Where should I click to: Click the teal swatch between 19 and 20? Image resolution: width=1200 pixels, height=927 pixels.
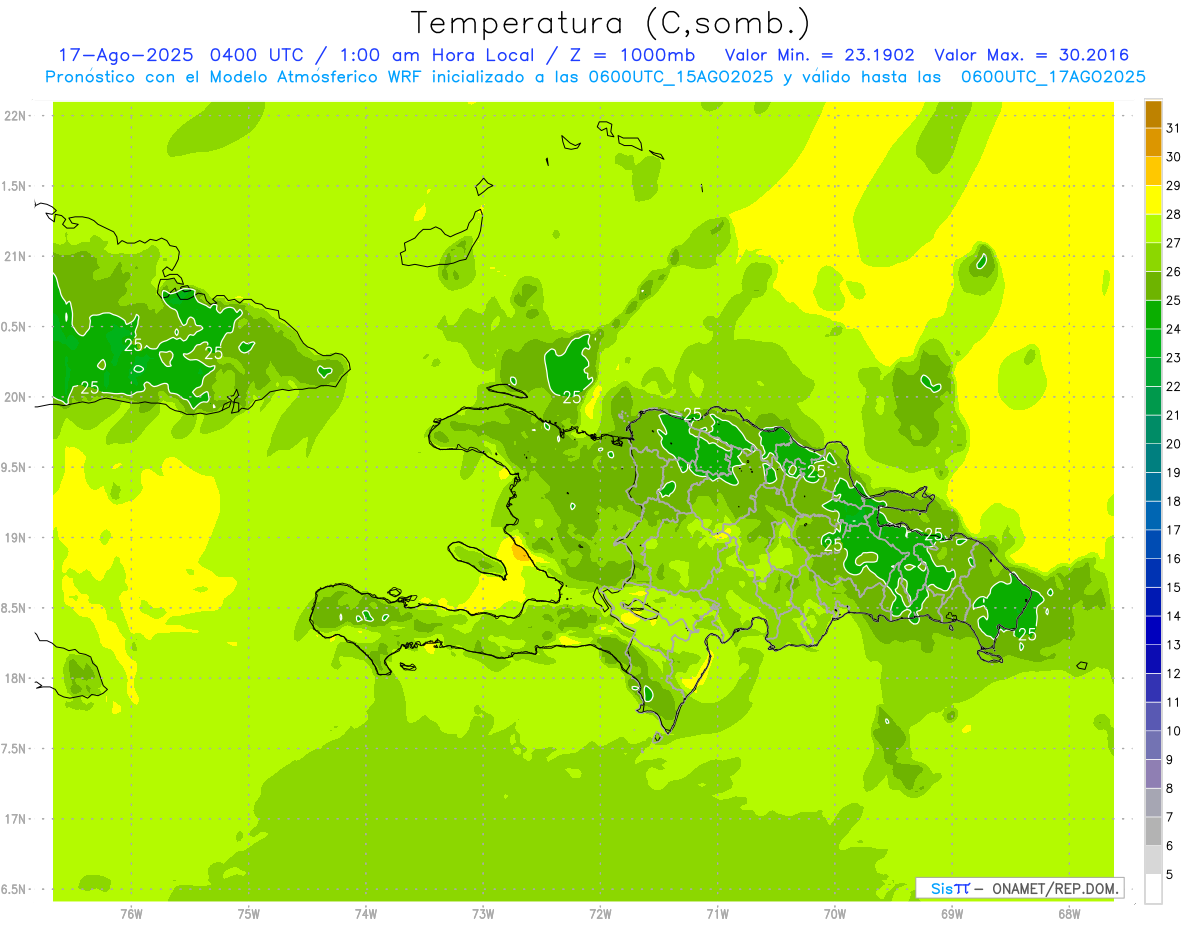[1153, 458]
